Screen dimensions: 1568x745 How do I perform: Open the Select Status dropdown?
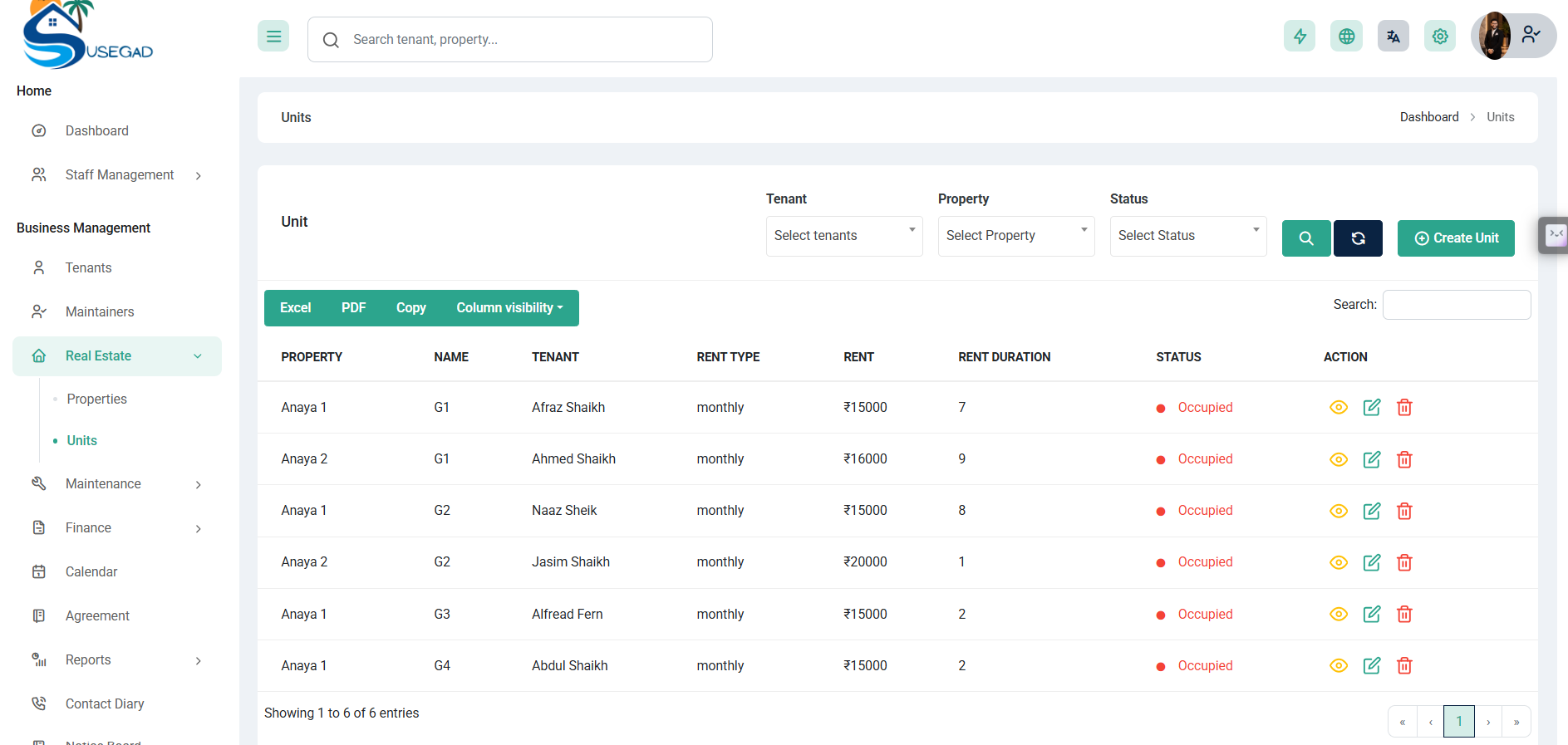click(1188, 236)
